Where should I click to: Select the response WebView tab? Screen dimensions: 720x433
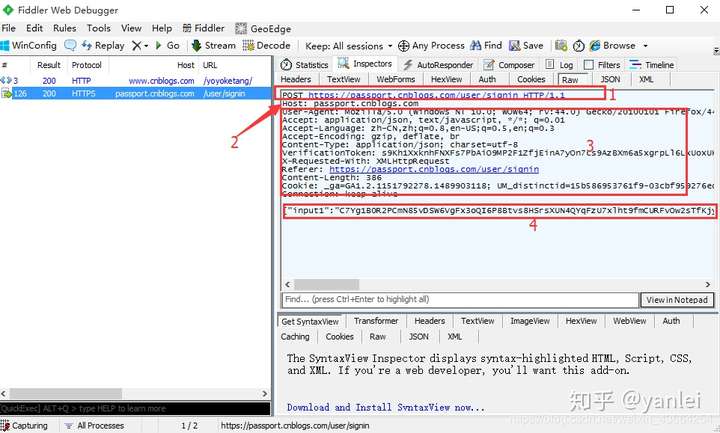point(629,321)
